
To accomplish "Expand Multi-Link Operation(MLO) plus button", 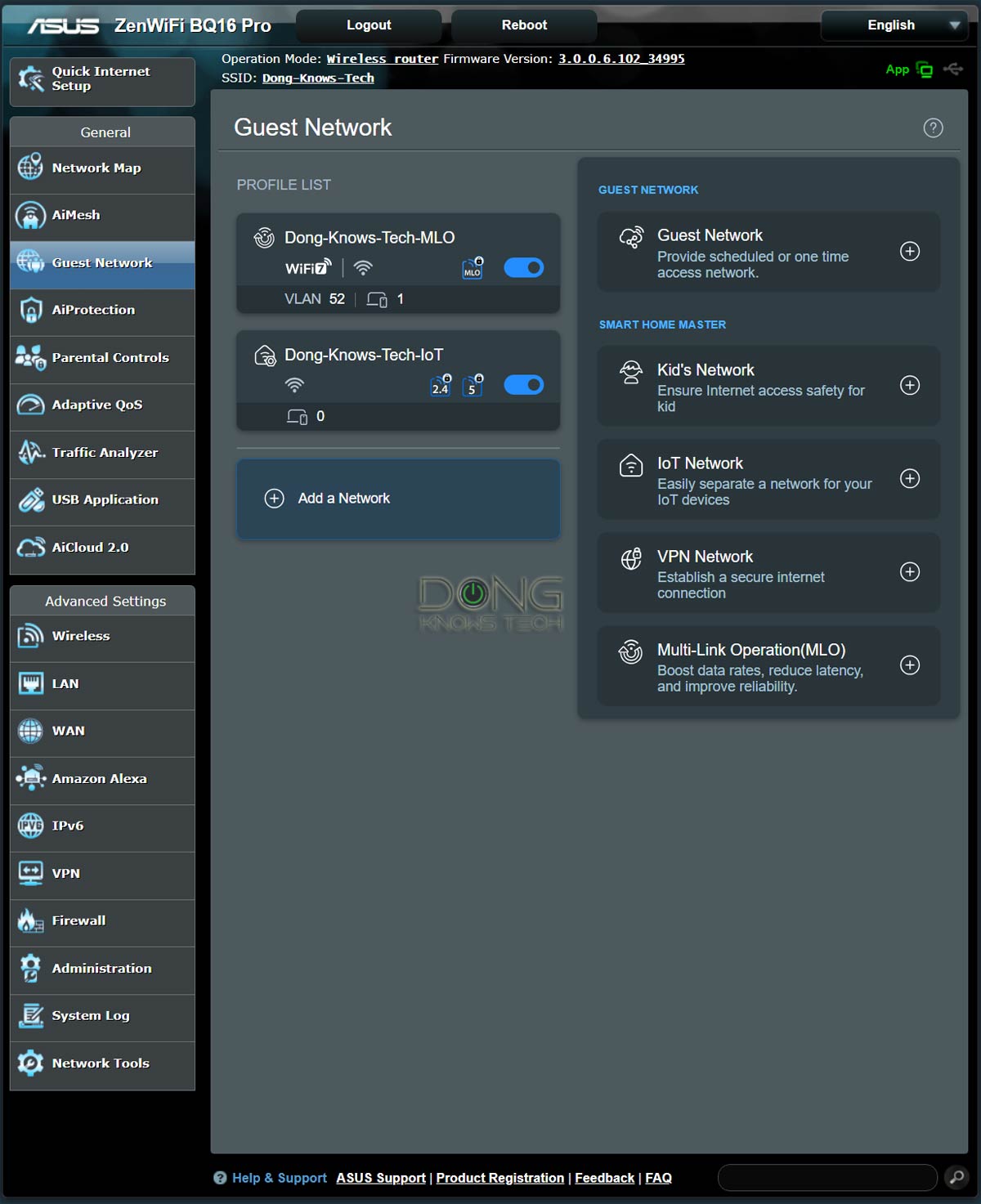I will click(x=910, y=665).
